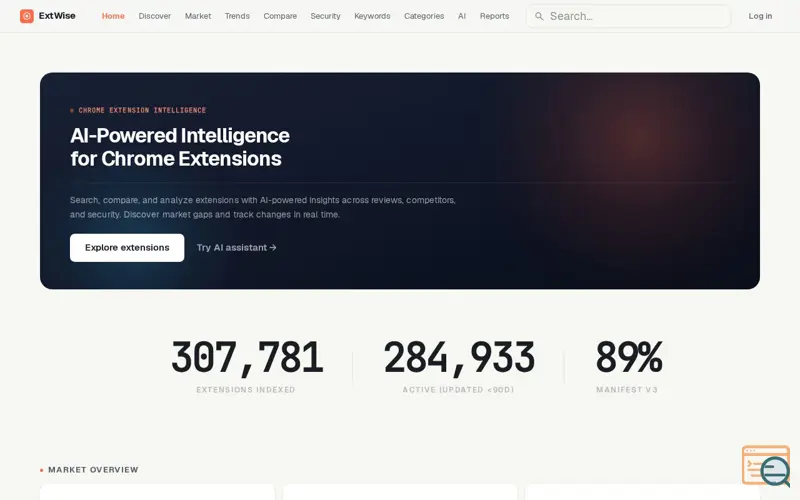Click the AI-Powered Intelligence headline
Image resolution: width=800 pixels, height=500 pixels.
(180, 147)
